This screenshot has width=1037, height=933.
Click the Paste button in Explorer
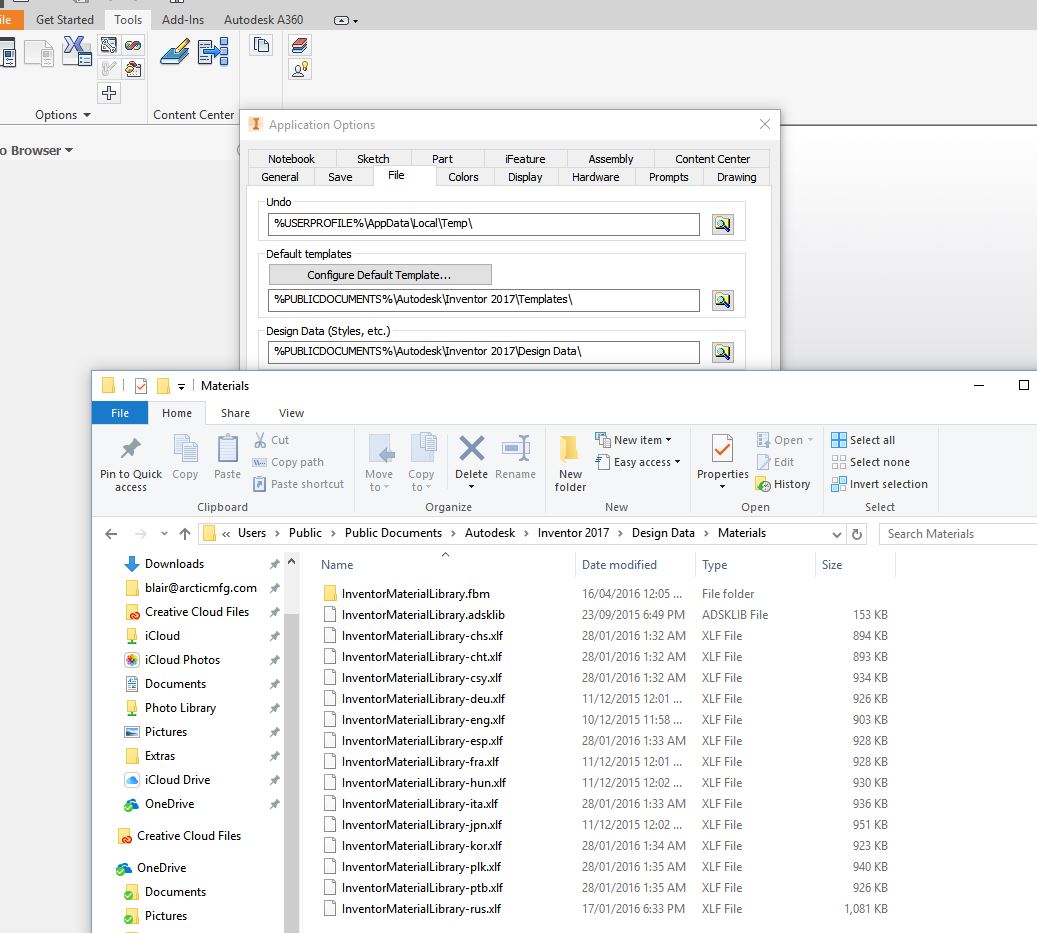coord(228,457)
